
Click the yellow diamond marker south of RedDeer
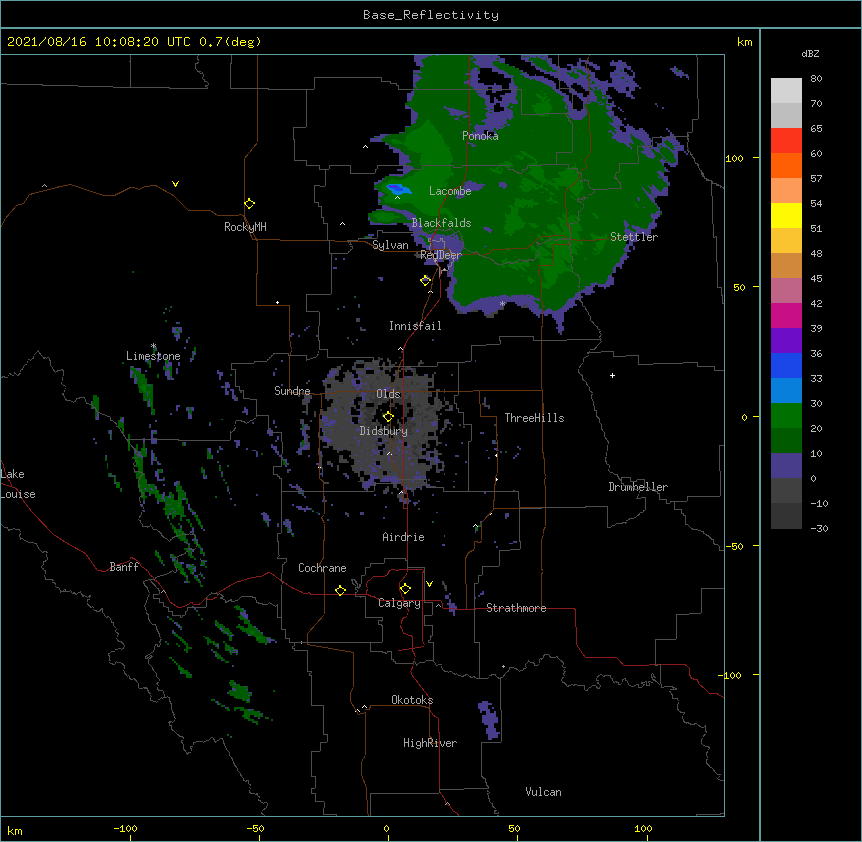425,281
